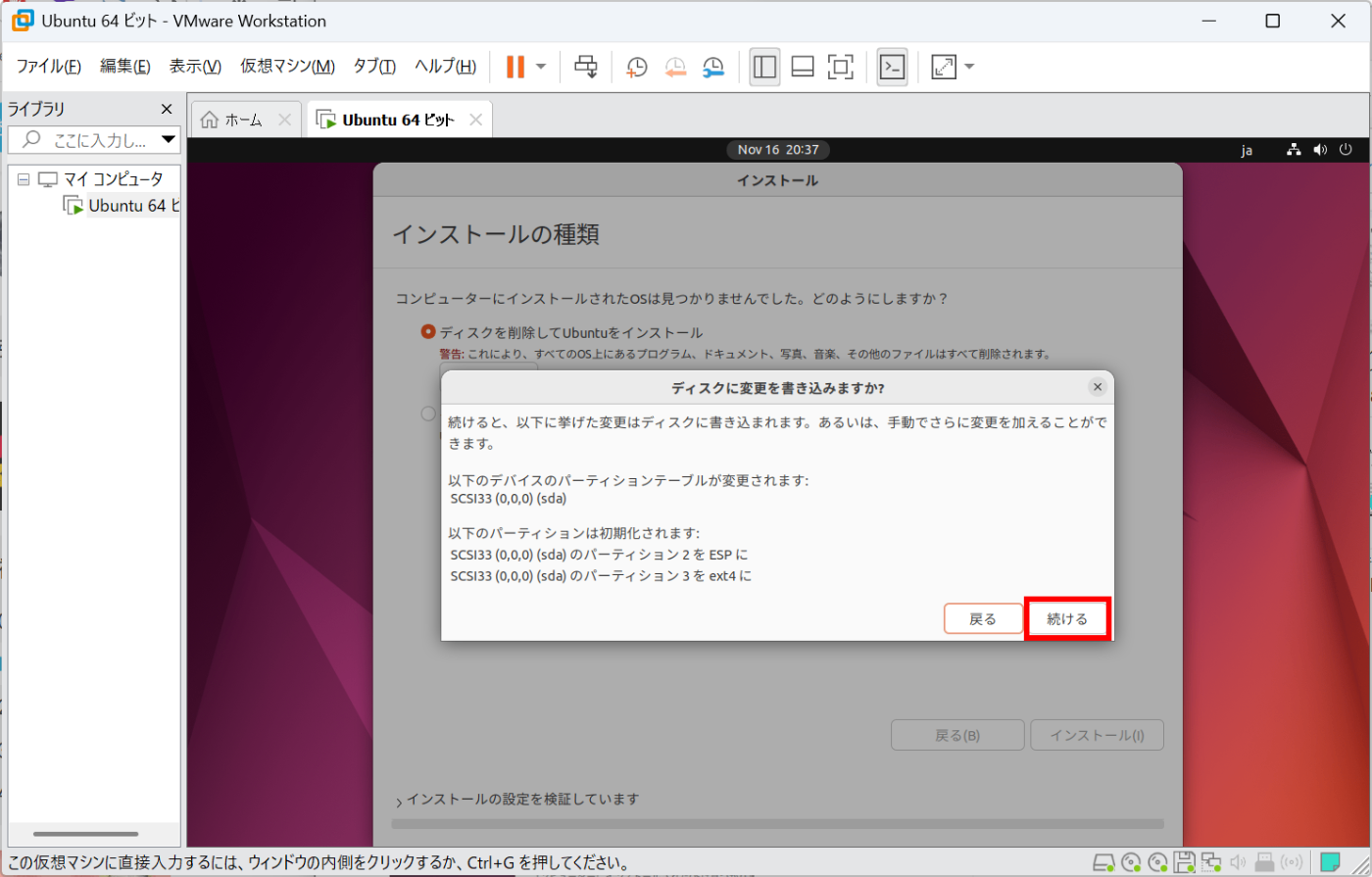Select the Ubuntu 64 ビット tab
The image size is (1372, 877).
[399, 120]
